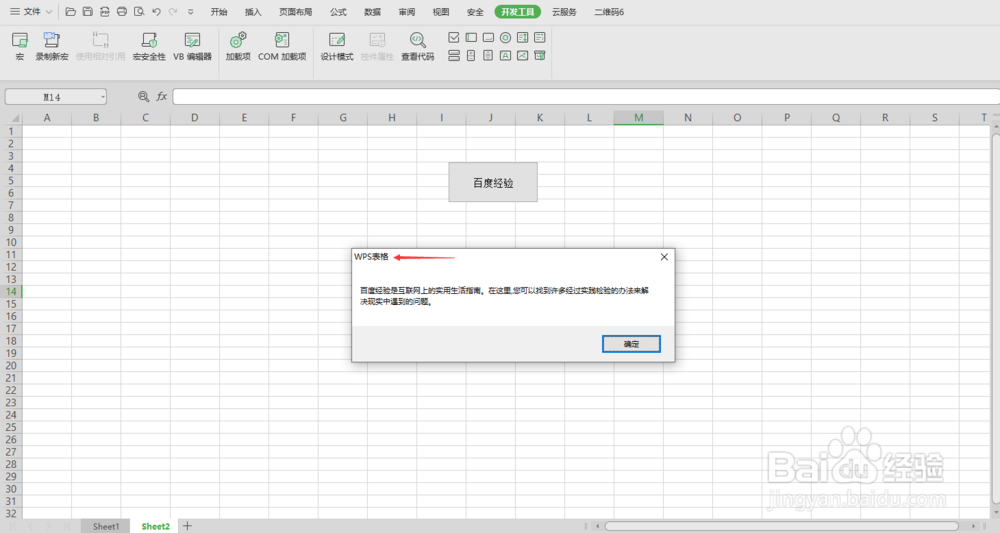Click the open file folder icon
The width and height of the screenshot is (1000, 533).
click(x=71, y=11)
